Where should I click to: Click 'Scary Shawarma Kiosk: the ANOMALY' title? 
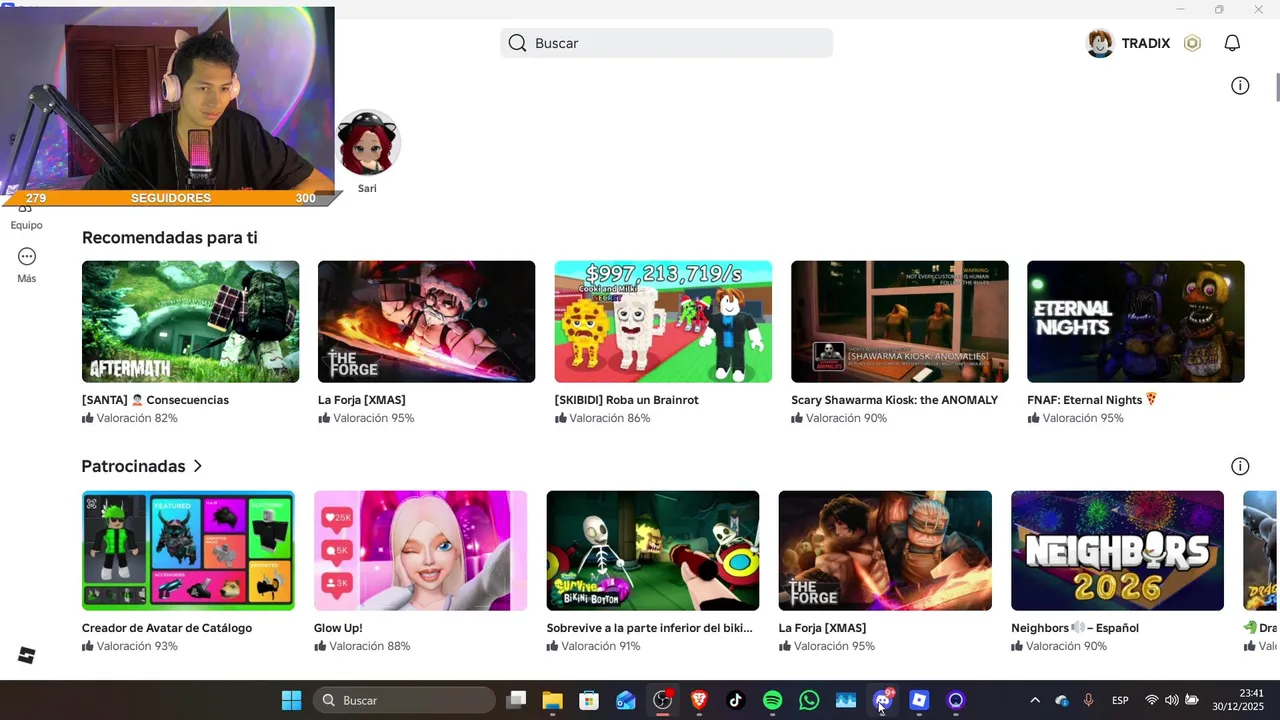(894, 400)
